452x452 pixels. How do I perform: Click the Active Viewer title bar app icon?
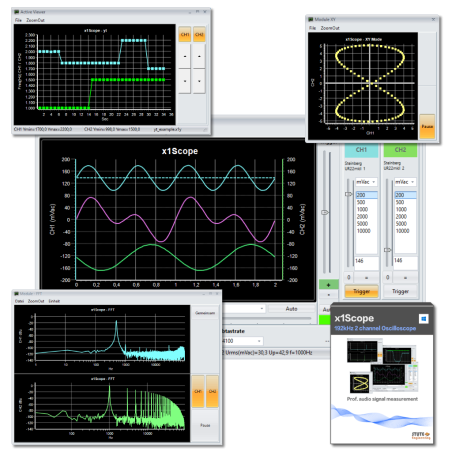tap(17, 12)
